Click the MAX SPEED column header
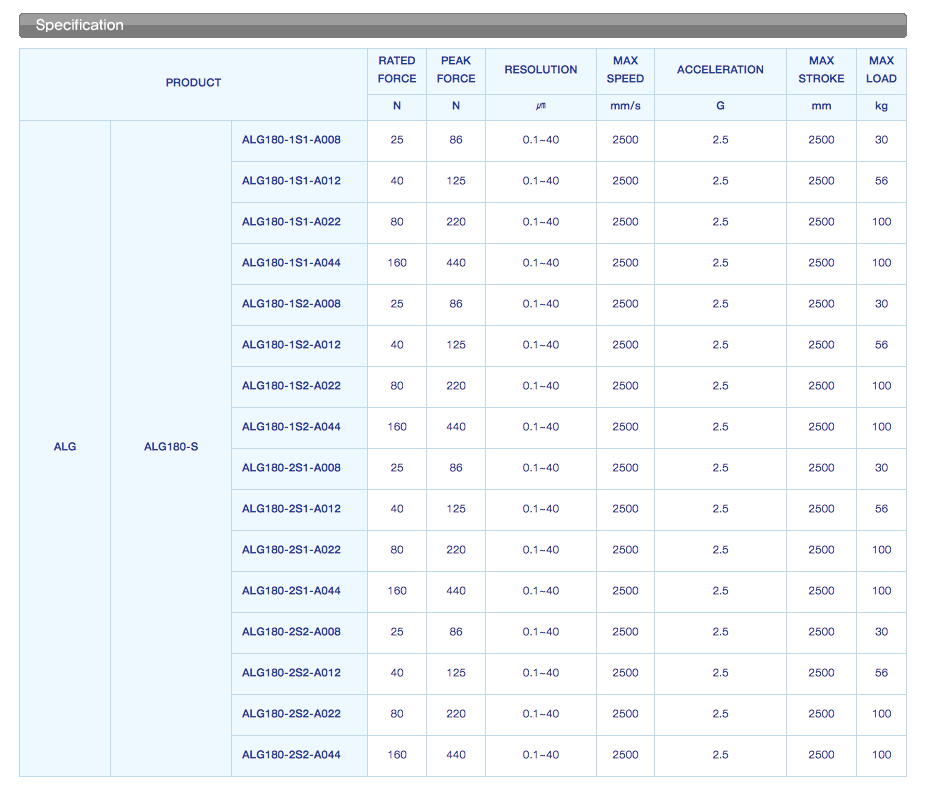933x805 pixels. 625,70
